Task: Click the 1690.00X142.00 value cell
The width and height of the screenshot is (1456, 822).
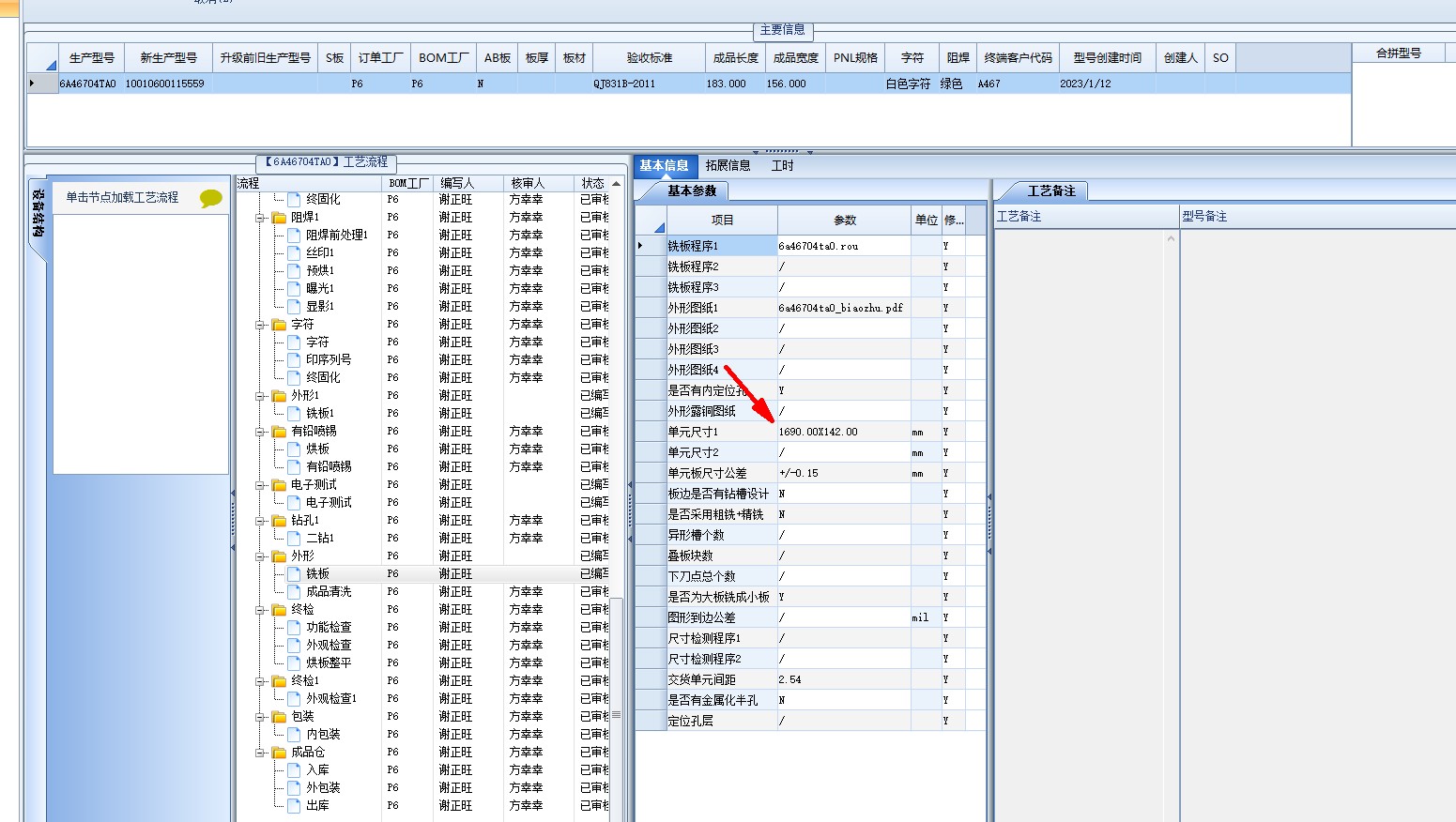Action: [x=844, y=432]
